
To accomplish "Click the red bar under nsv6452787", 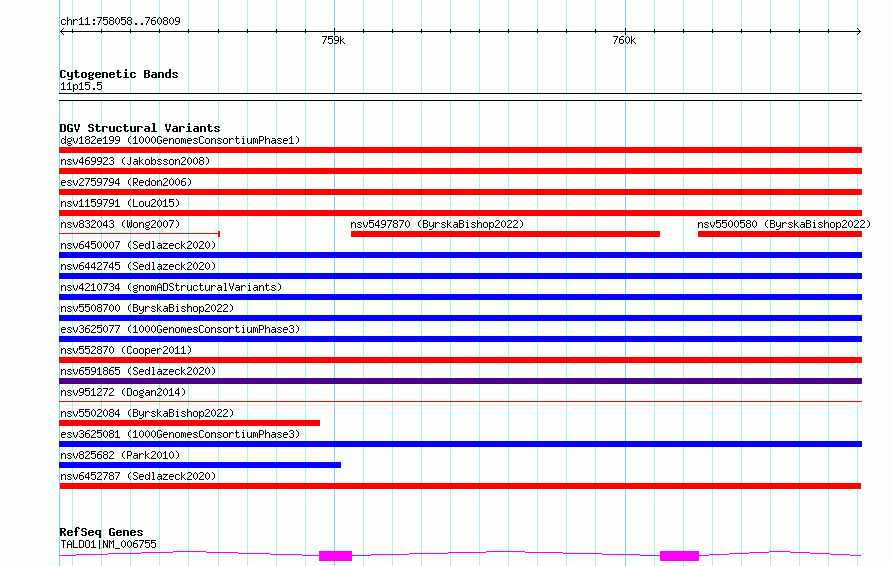I will [460, 486].
